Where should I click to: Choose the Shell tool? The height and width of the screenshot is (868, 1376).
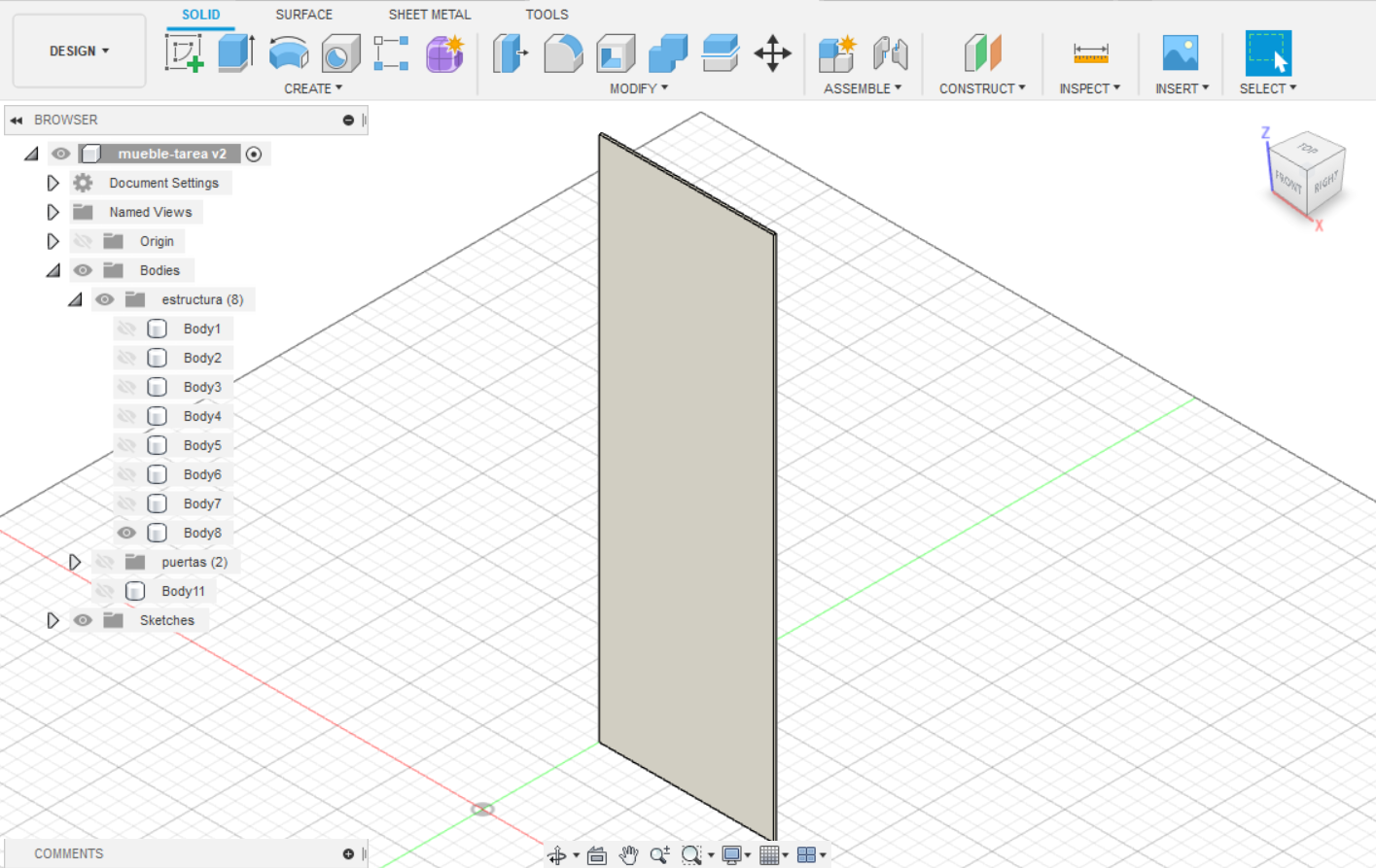pyautogui.click(x=616, y=53)
